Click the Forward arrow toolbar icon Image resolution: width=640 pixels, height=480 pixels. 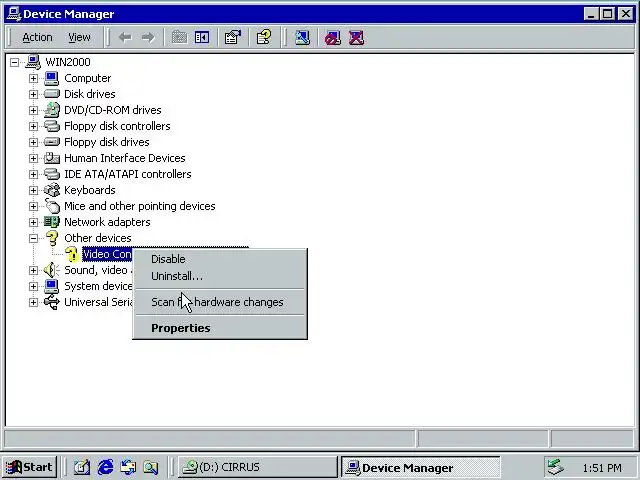pos(148,38)
